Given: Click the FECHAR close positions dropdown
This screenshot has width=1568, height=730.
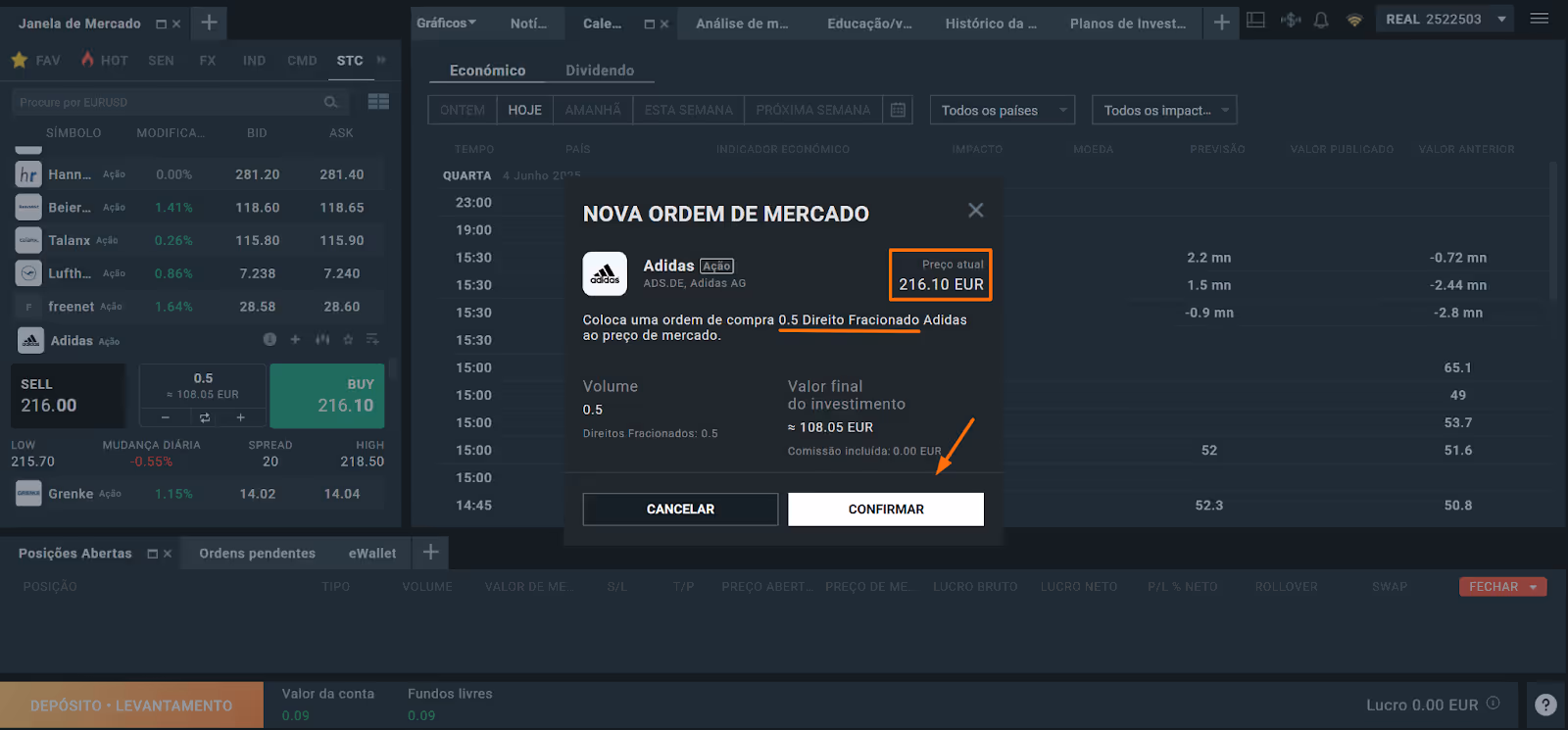Looking at the screenshot, I should tap(1502, 587).
